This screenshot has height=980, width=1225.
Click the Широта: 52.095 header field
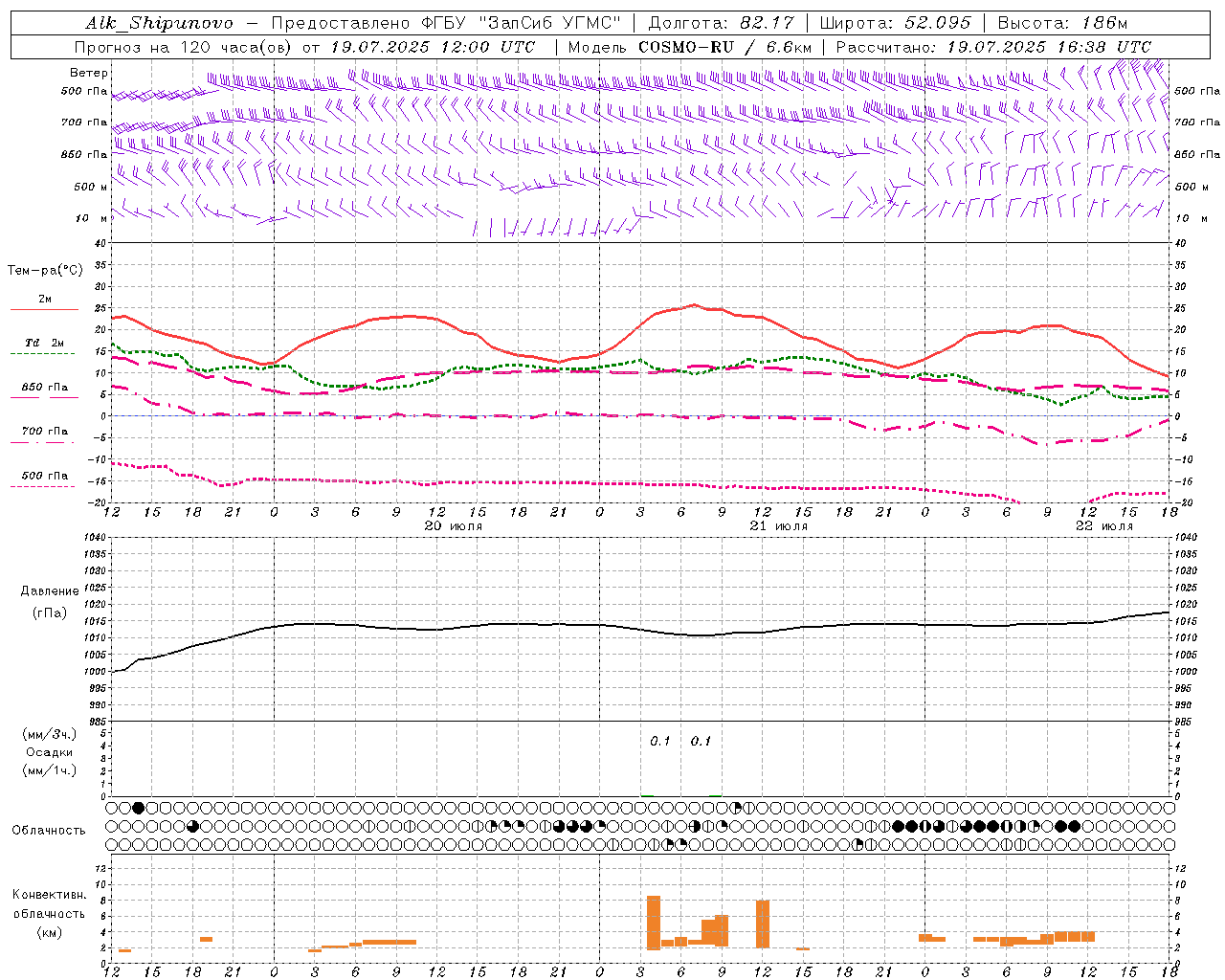coord(895,23)
